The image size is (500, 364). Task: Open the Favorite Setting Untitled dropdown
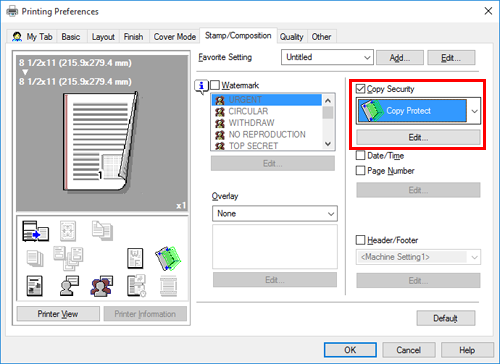tap(327, 57)
